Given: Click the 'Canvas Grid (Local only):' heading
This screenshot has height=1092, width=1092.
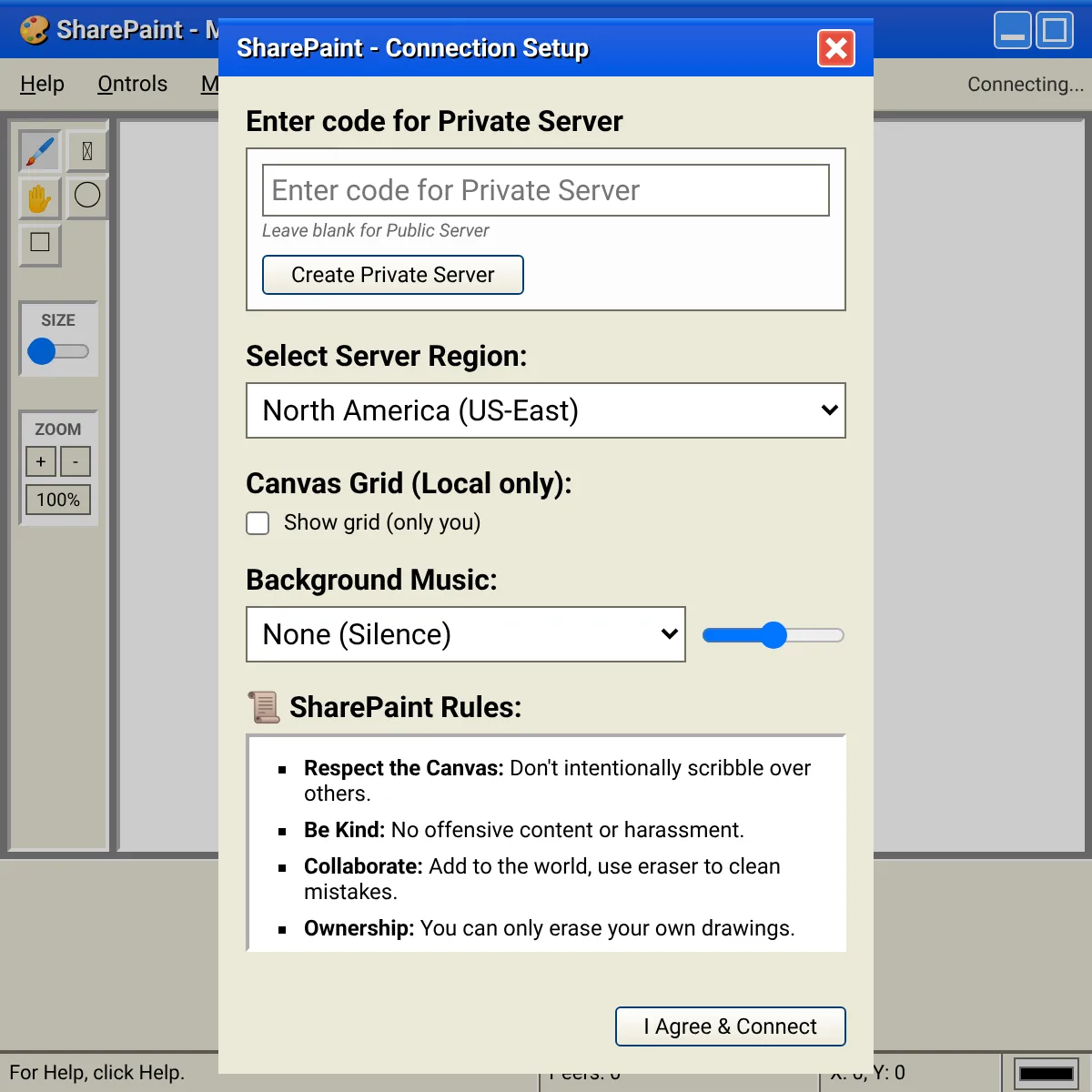Looking at the screenshot, I should click(409, 483).
